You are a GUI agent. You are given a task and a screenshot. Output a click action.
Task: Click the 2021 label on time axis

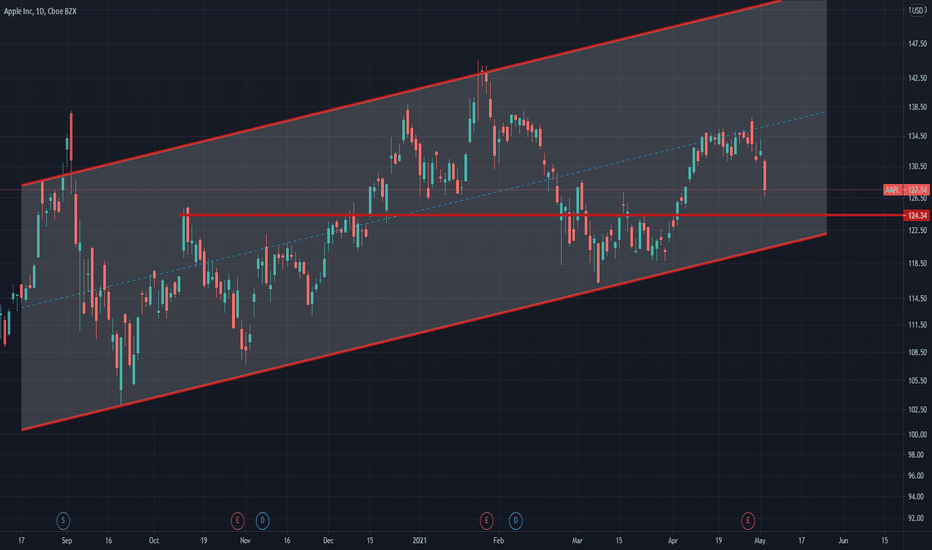click(x=420, y=540)
